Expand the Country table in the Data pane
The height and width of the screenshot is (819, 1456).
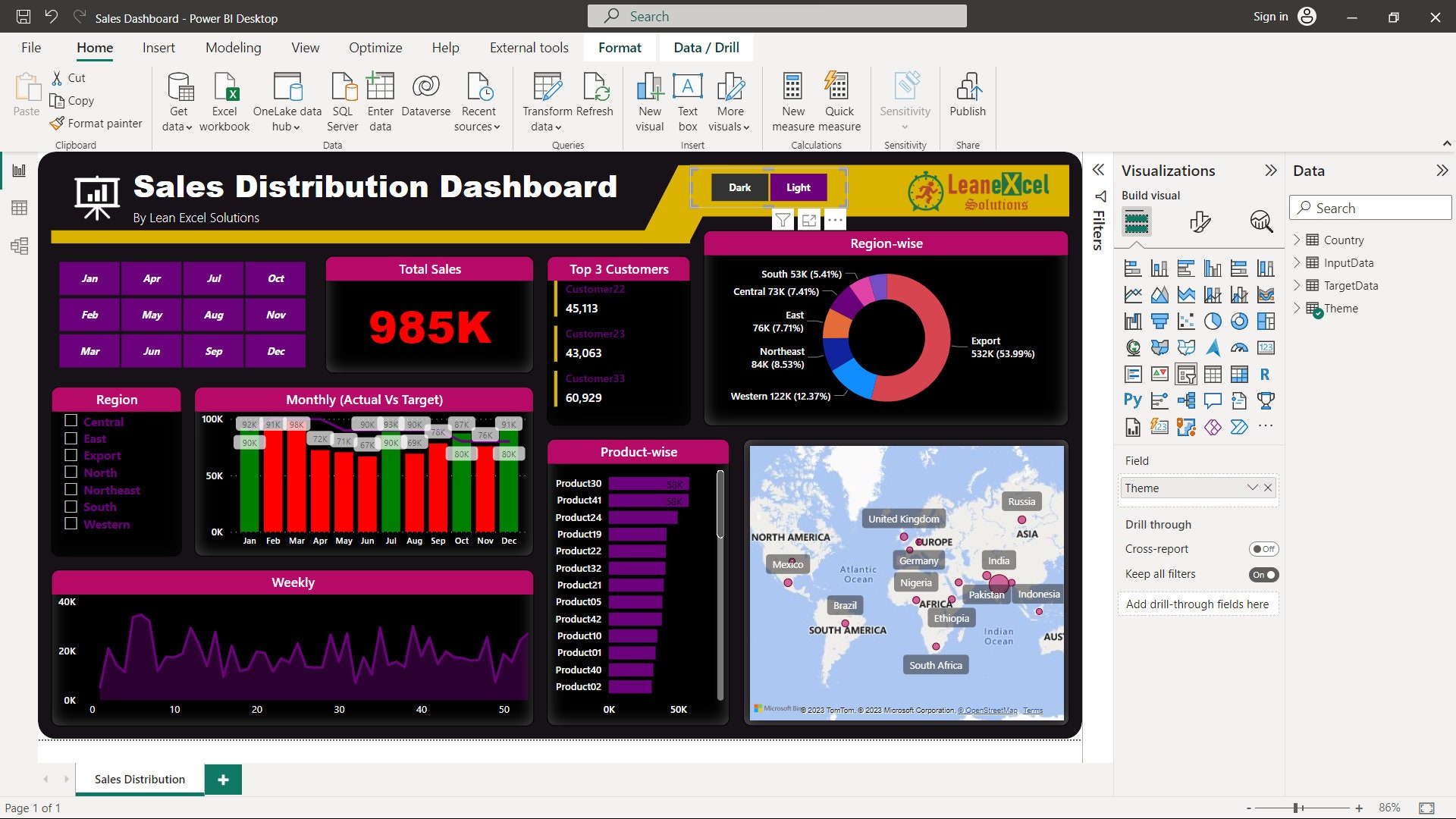tap(1298, 240)
